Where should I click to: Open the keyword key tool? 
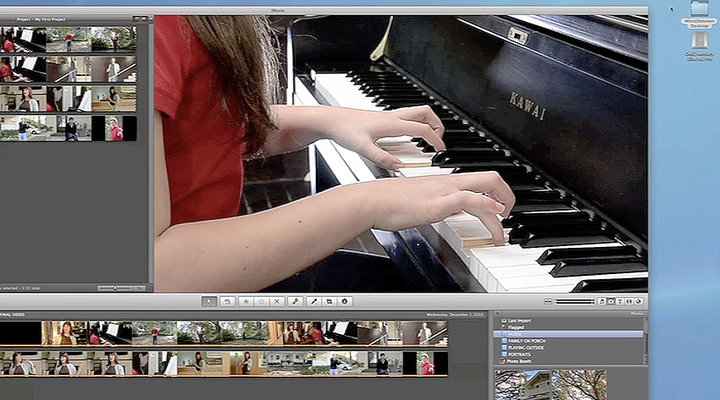click(x=295, y=301)
